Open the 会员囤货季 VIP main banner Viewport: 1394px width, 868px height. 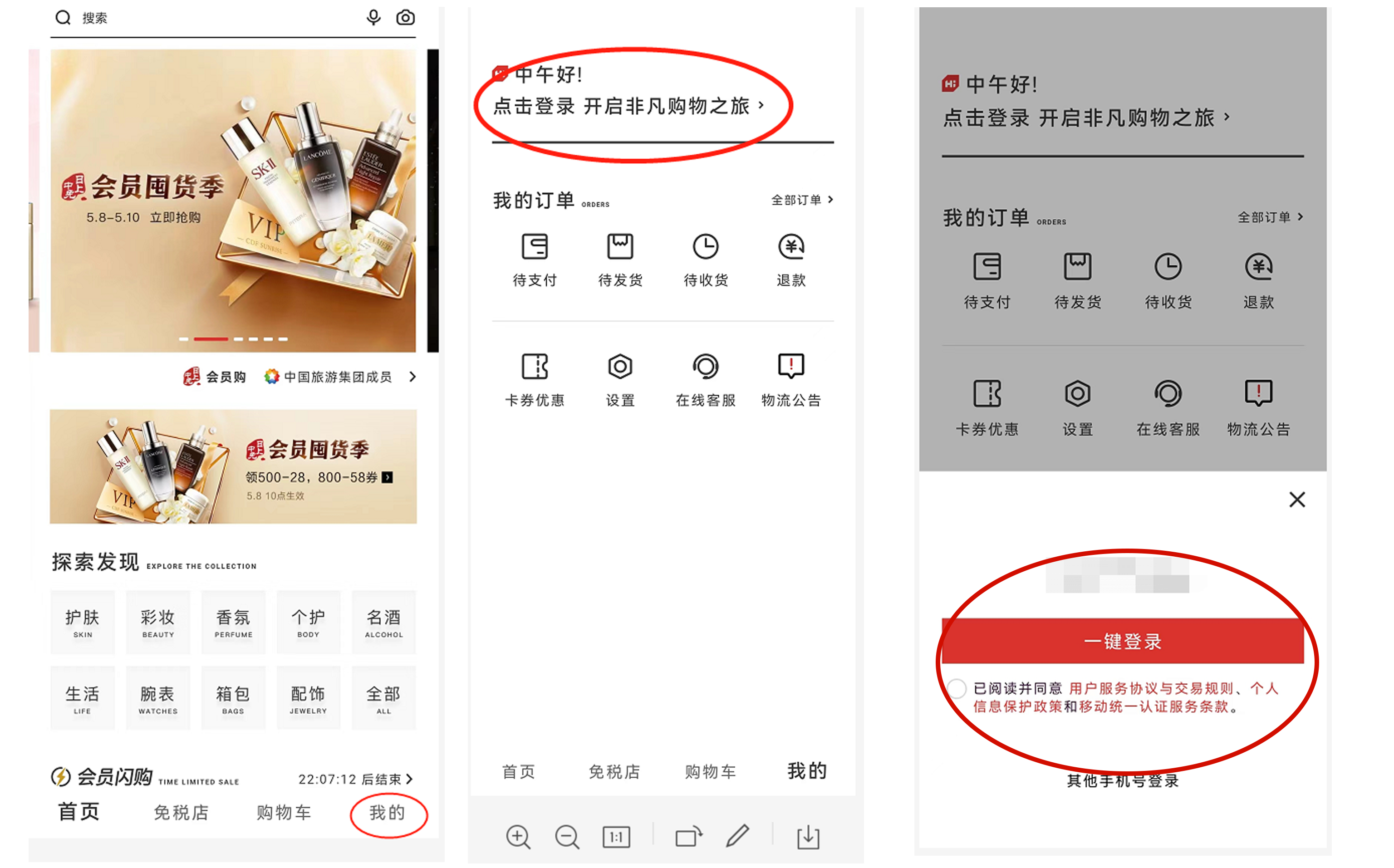click(x=232, y=201)
